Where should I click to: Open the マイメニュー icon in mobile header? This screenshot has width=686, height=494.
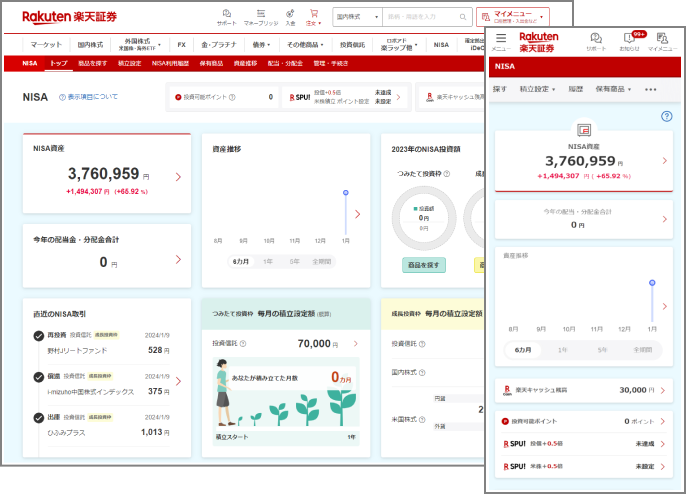pyautogui.click(x=662, y=42)
